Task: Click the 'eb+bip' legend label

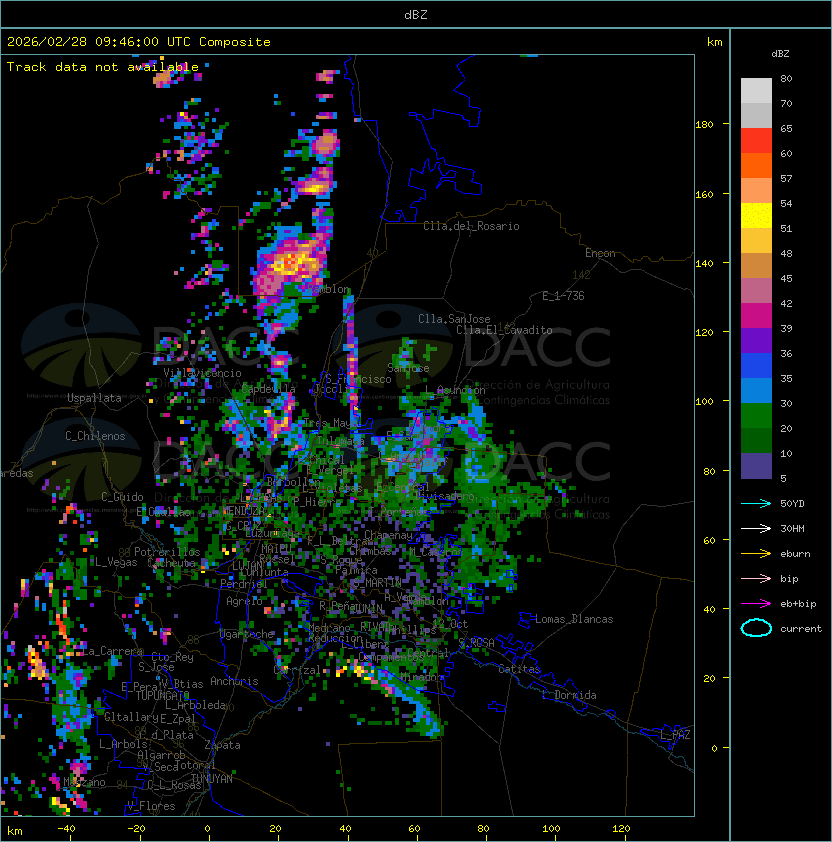Action: tap(798, 604)
